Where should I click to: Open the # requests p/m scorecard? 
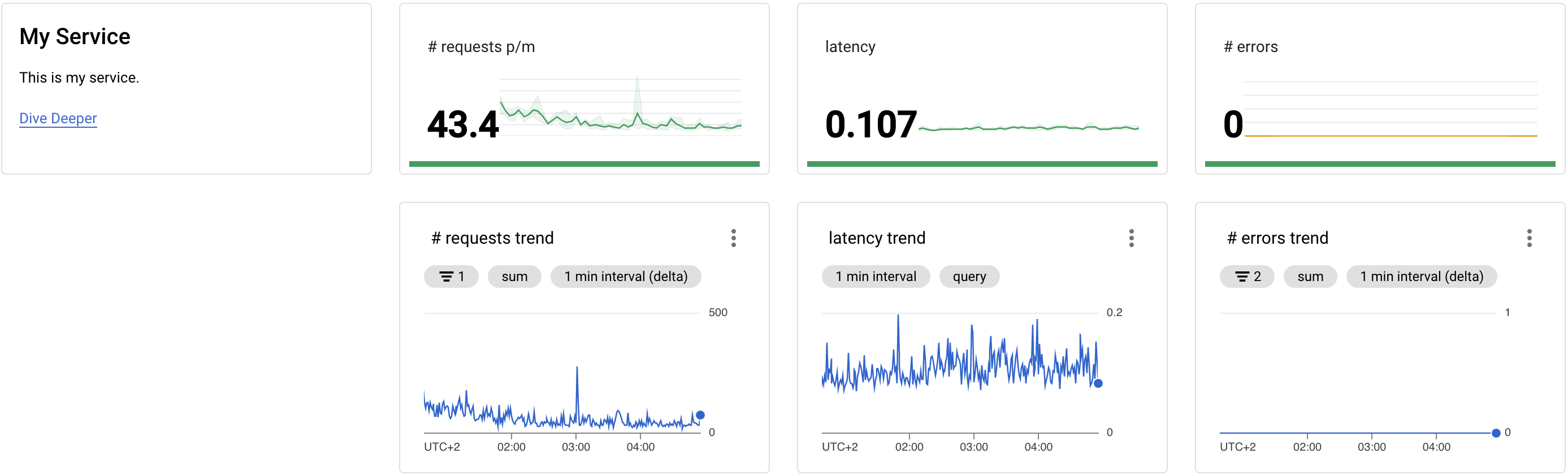point(584,89)
